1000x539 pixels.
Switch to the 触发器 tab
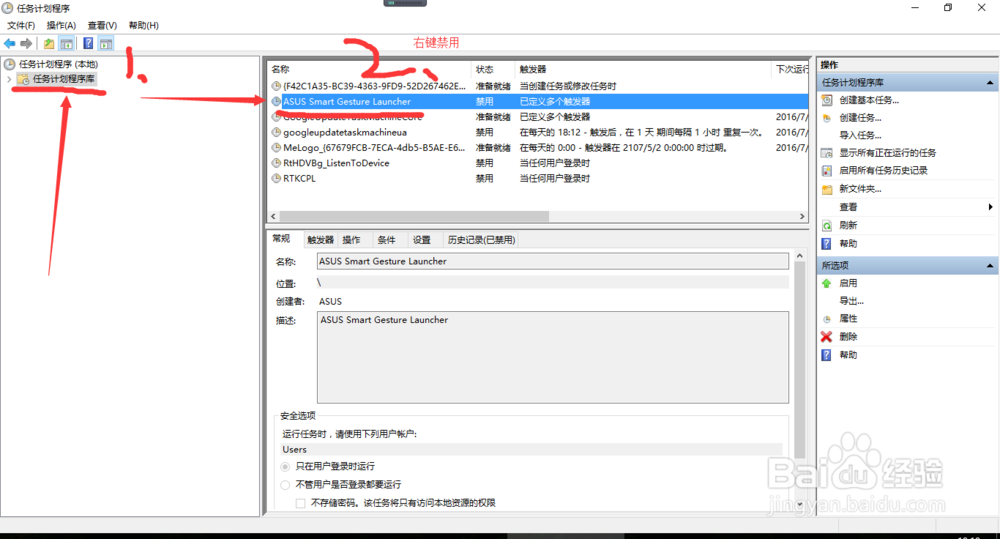tap(320, 240)
